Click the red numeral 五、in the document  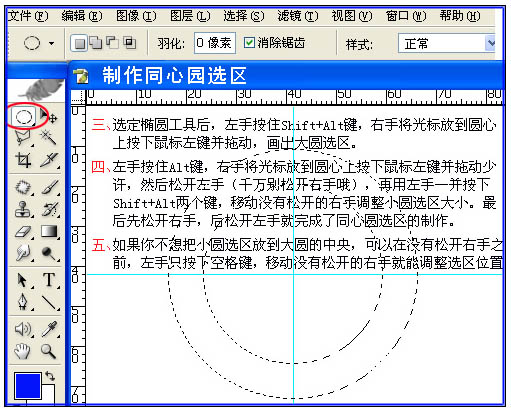[101, 245]
